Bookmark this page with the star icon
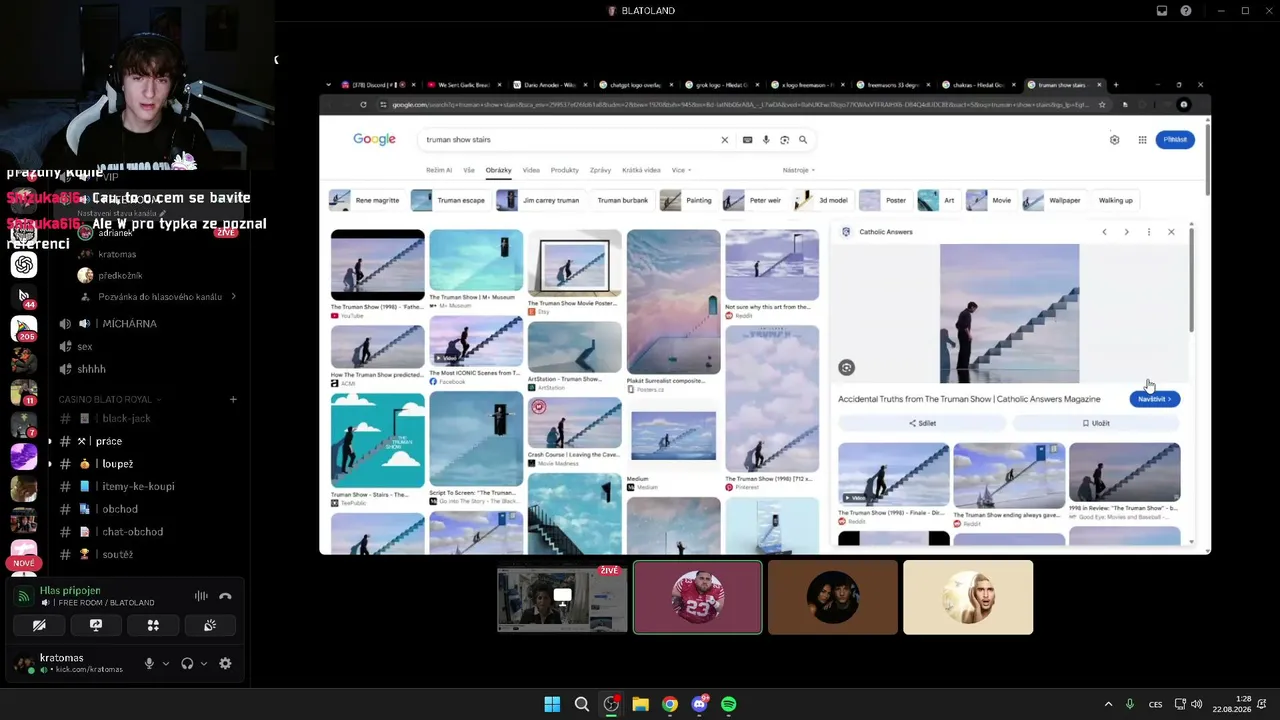The image size is (1280, 720). point(1102,105)
